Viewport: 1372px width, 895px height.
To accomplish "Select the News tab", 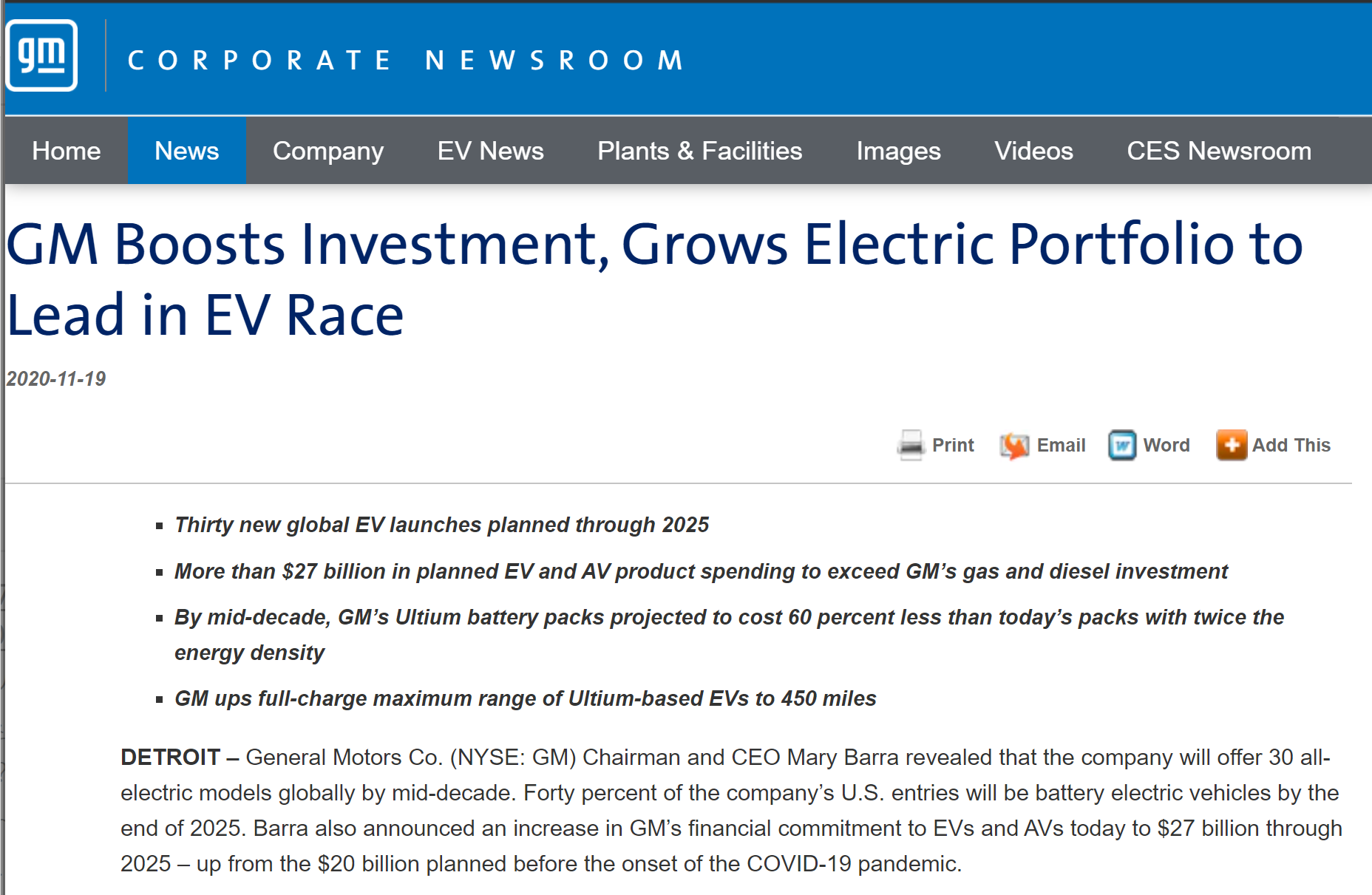I will [x=187, y=151].
